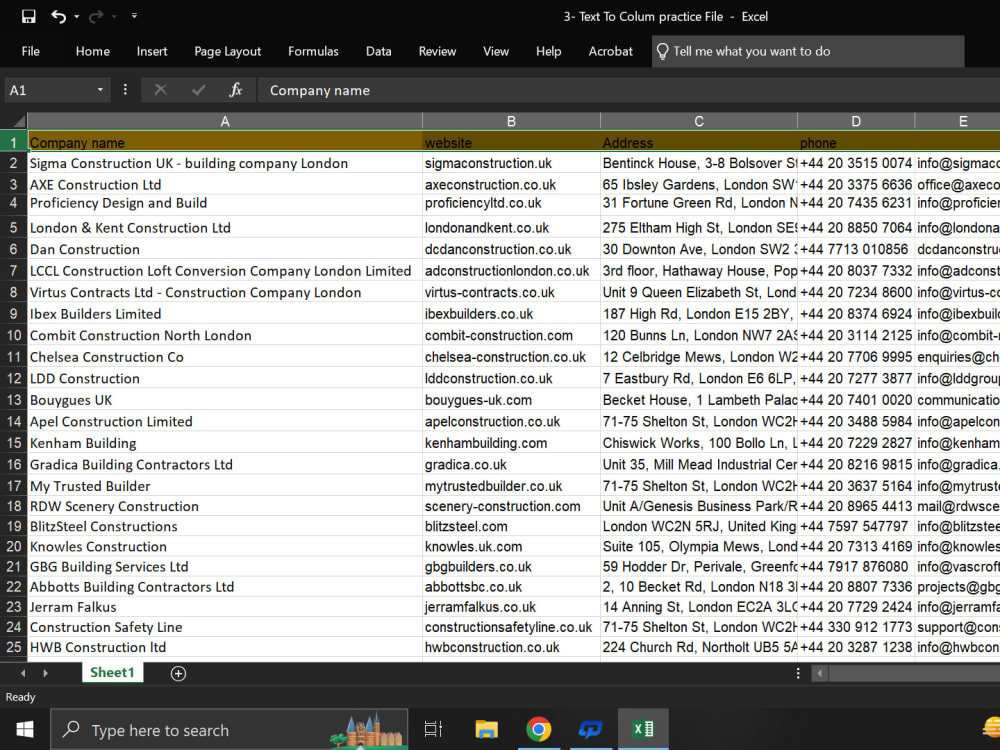Screen dimensions: 1000x750
Task: Click the sheet tab bar splitter dots
Action: pyautogui.click(x=798, y=673)
